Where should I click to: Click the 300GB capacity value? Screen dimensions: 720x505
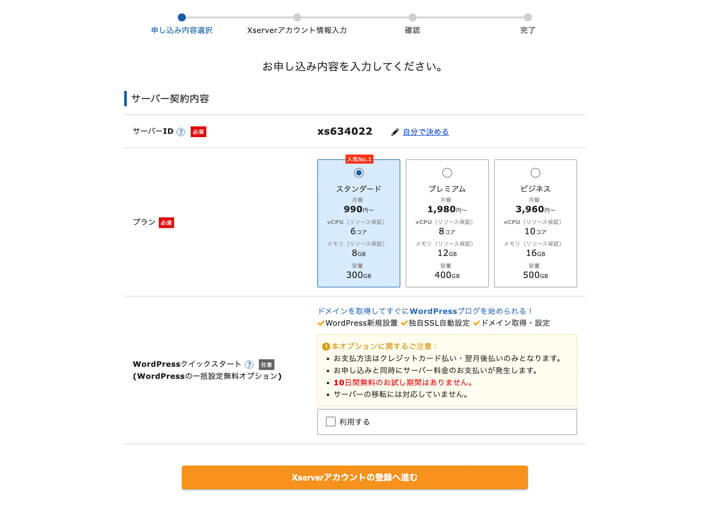(x=359, y=275)
